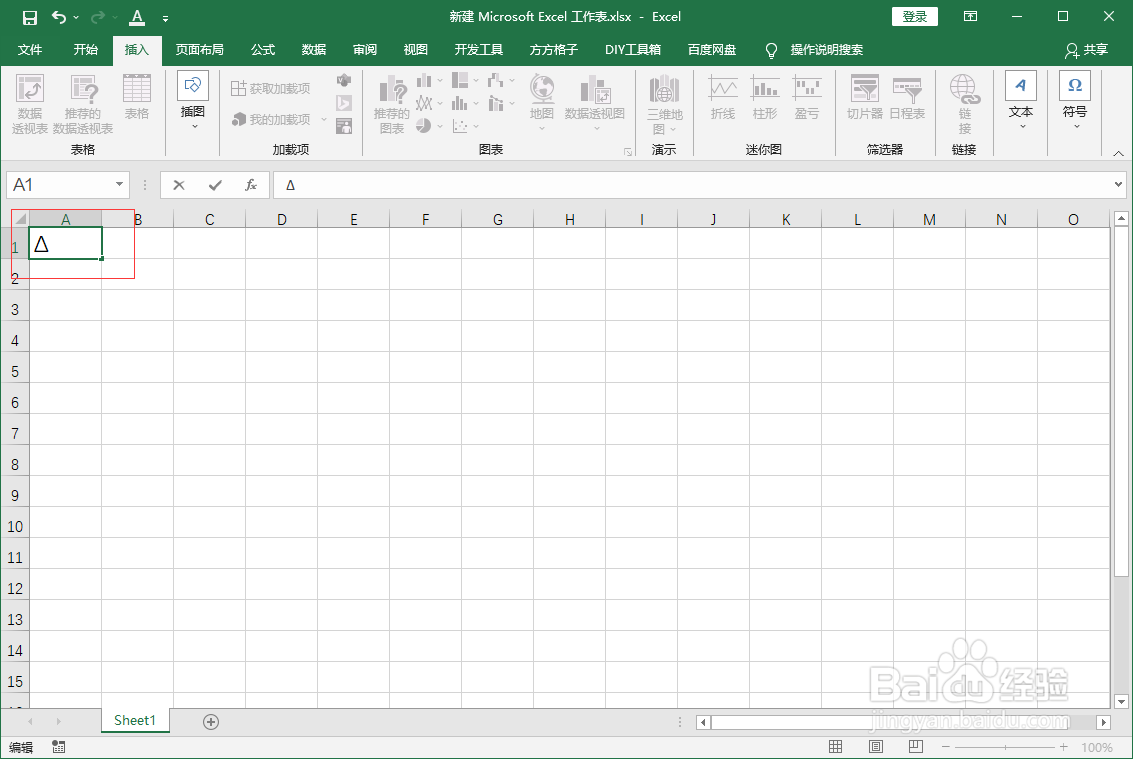The height and width of the screenshot is (759, 1133).
Task: Add new sheet with plus icon
Action: click(x=211, y=721)
